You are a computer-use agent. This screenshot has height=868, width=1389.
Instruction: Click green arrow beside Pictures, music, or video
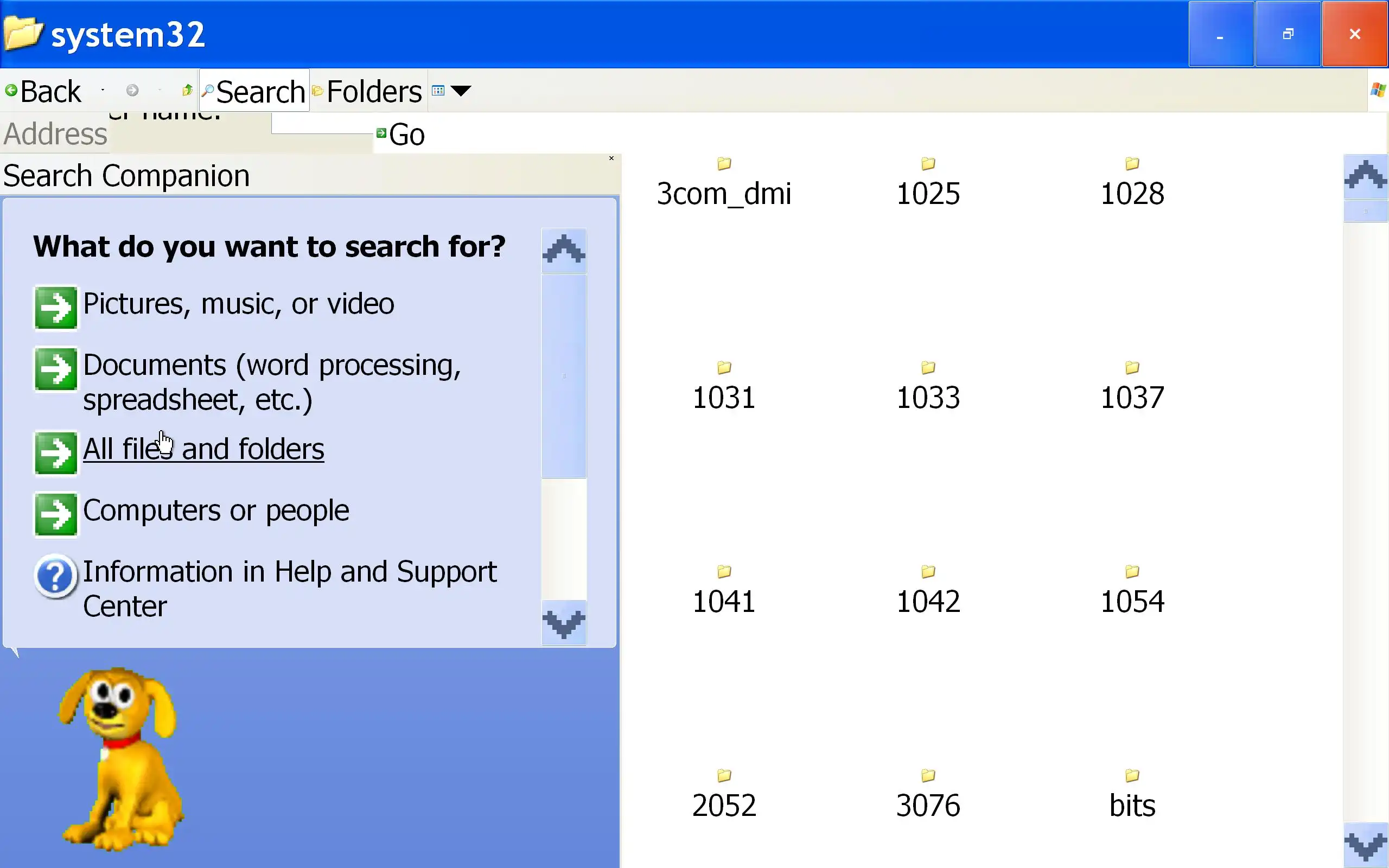[x=56, y=308]
